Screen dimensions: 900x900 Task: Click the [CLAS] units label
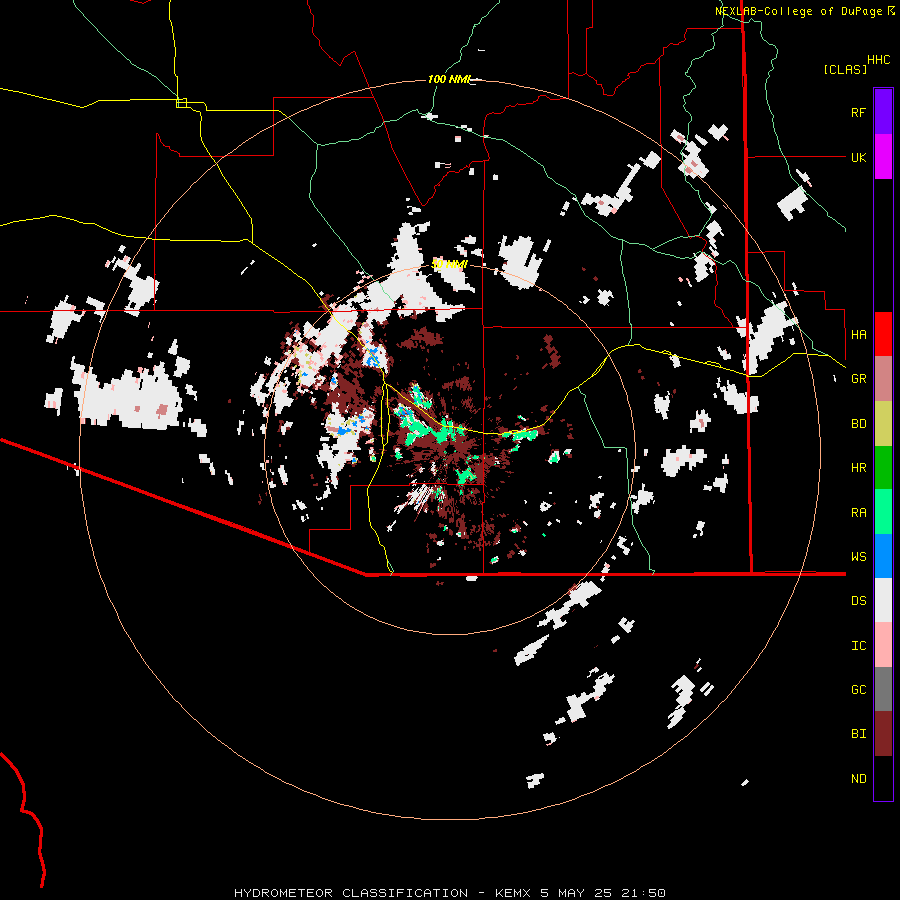(845, 69)
